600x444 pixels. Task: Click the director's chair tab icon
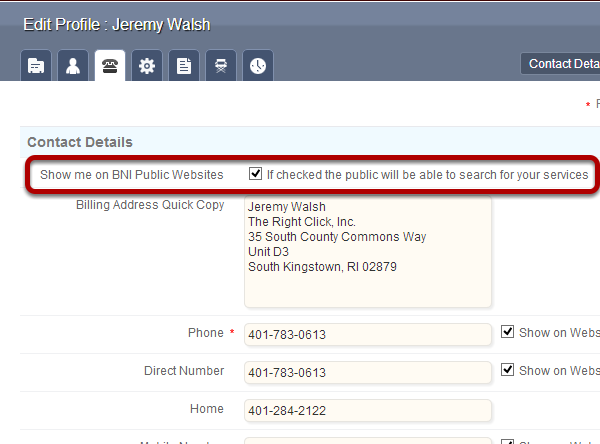click(221, 66)
